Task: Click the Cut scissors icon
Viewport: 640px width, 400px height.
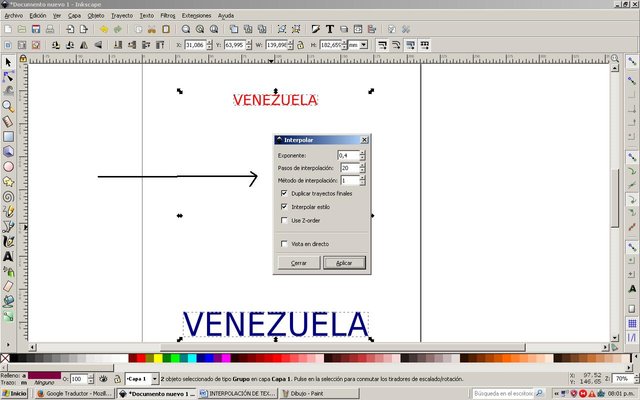Action: point(152,29)
